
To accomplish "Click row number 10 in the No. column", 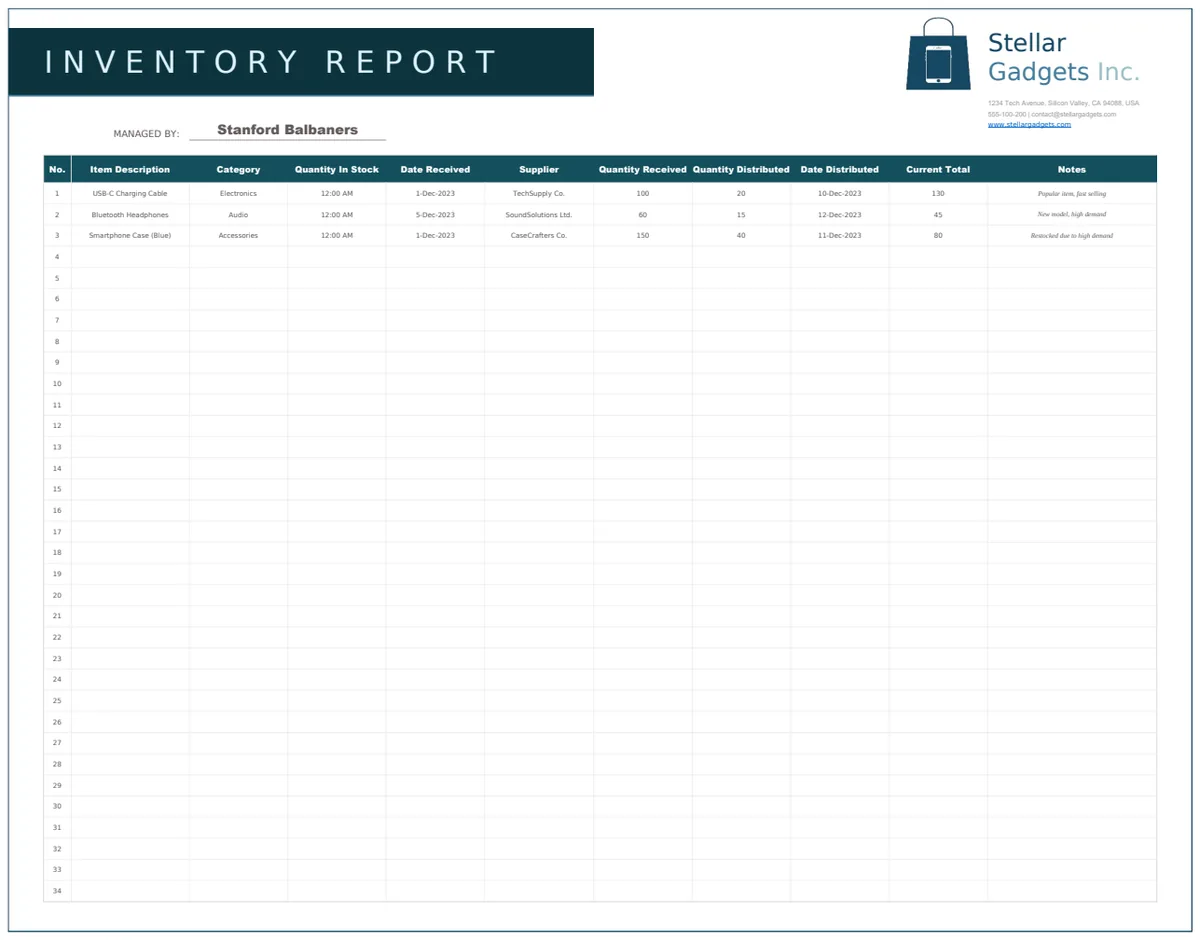I will coord(57,384).
